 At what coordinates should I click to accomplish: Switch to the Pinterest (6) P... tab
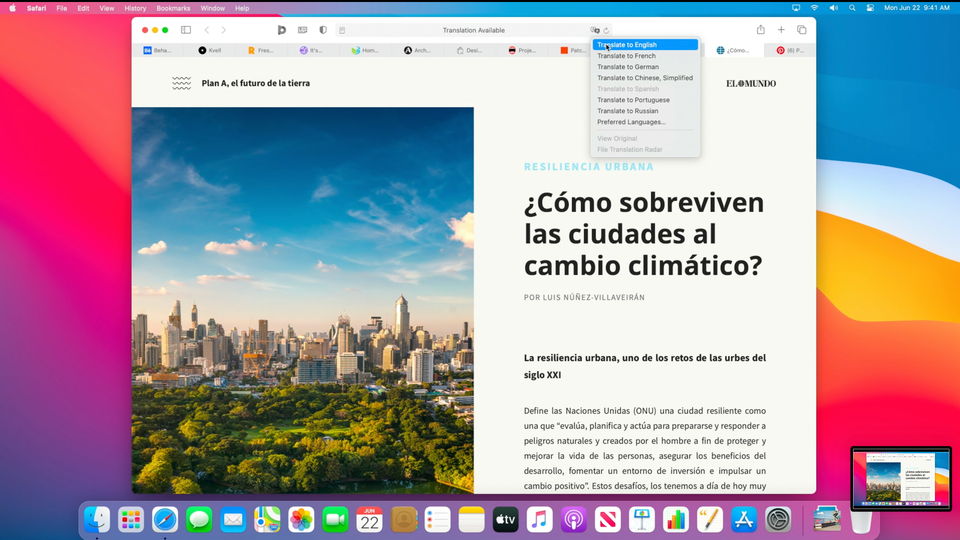click(x=790, y=50)
